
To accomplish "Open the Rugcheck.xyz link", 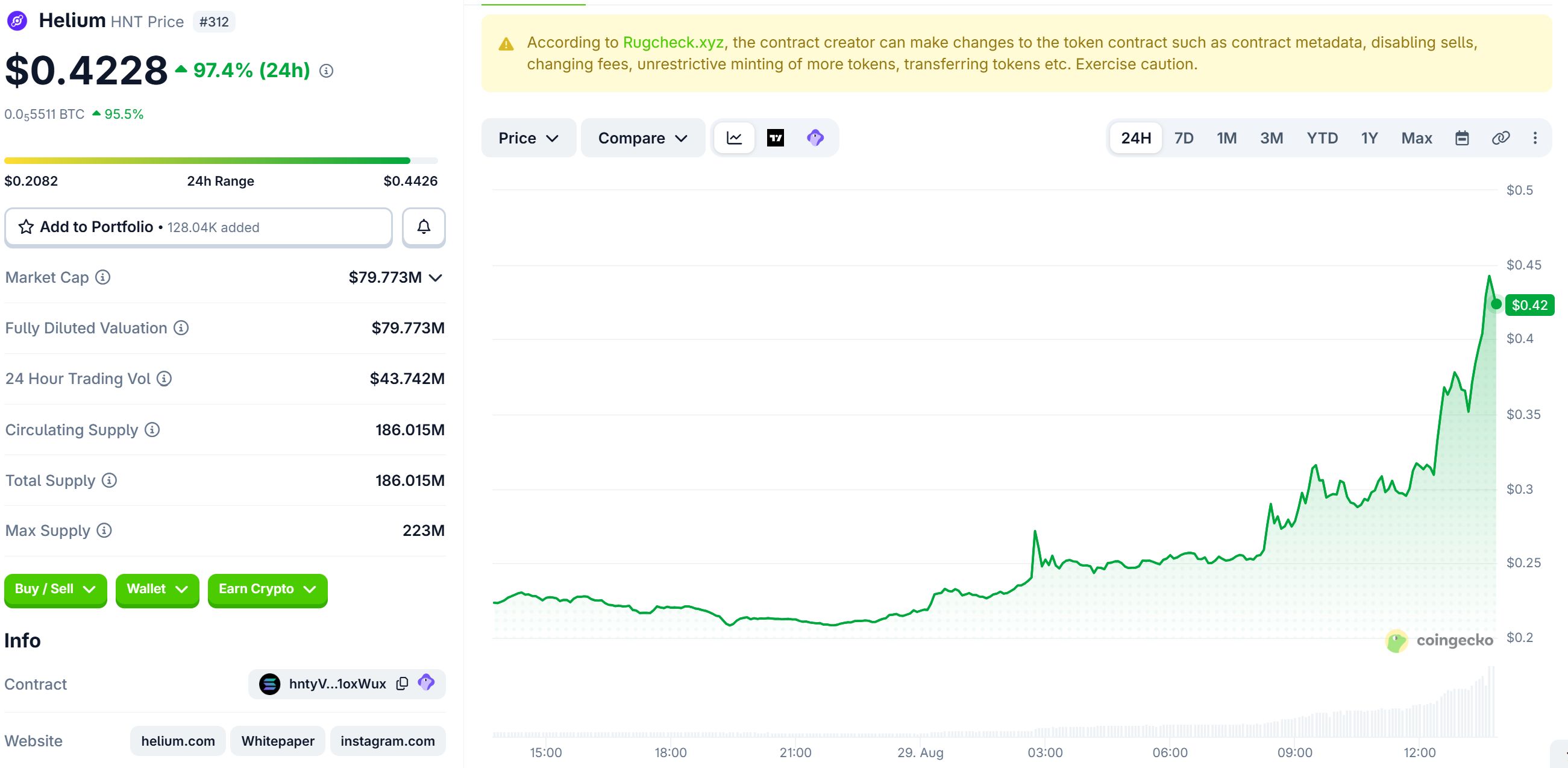I will click(x=673, y=43).
